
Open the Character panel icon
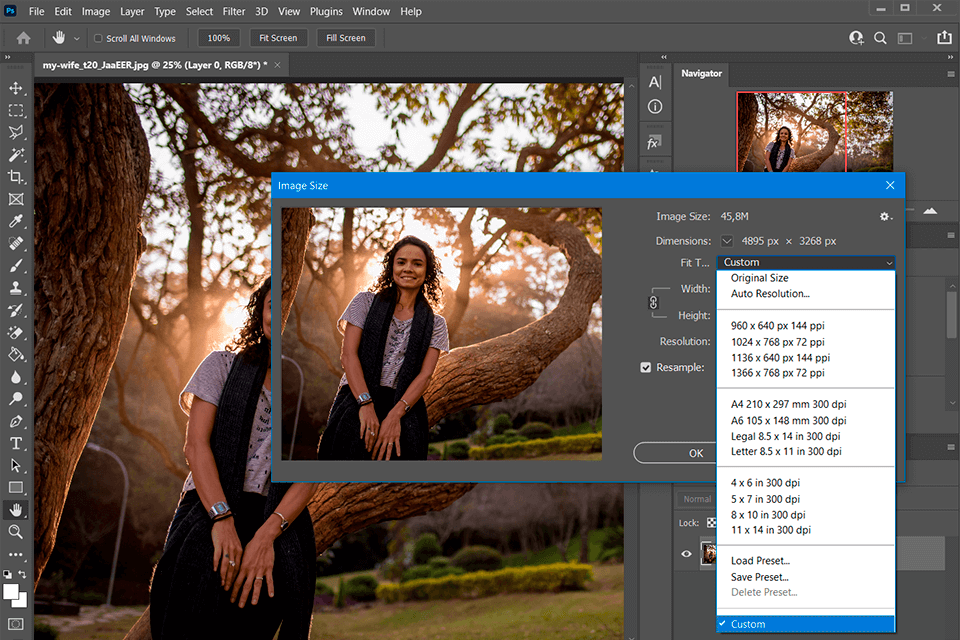pyautogui.click(x=654, y=82)
